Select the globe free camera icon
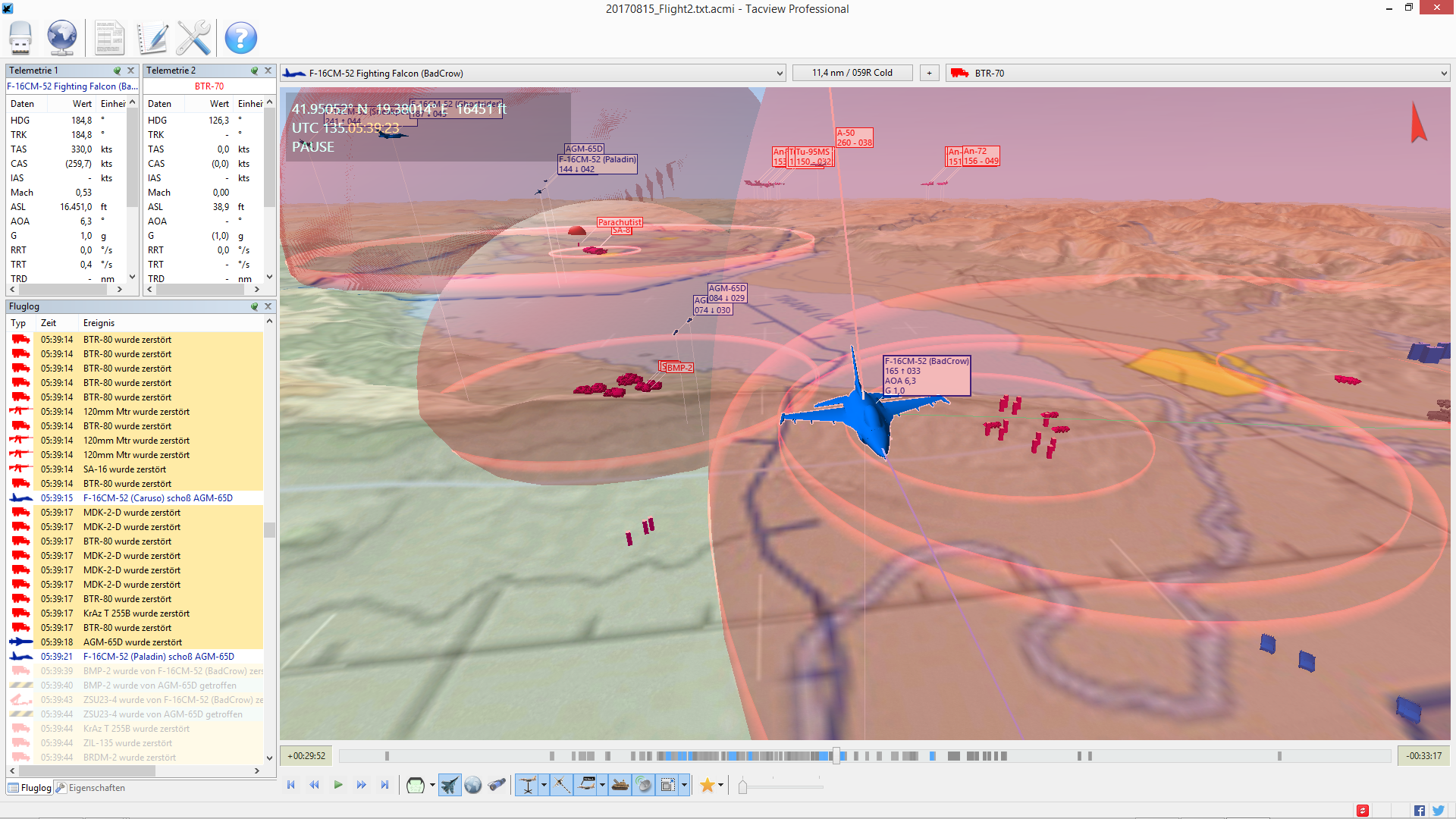 473,786
